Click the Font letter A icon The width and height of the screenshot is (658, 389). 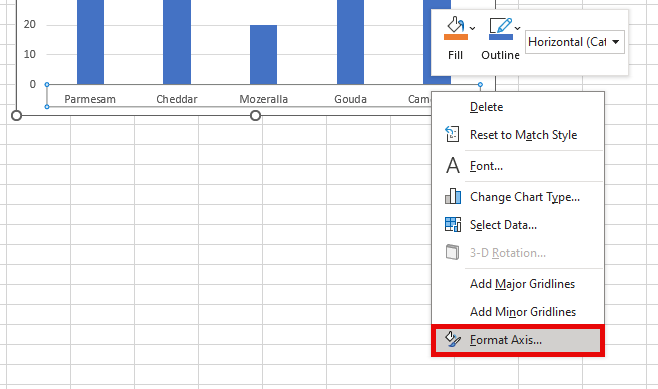click(452, 165)
